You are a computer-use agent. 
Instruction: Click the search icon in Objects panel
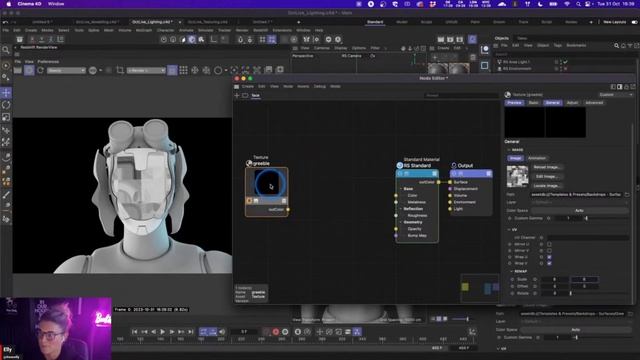[616, 46]
